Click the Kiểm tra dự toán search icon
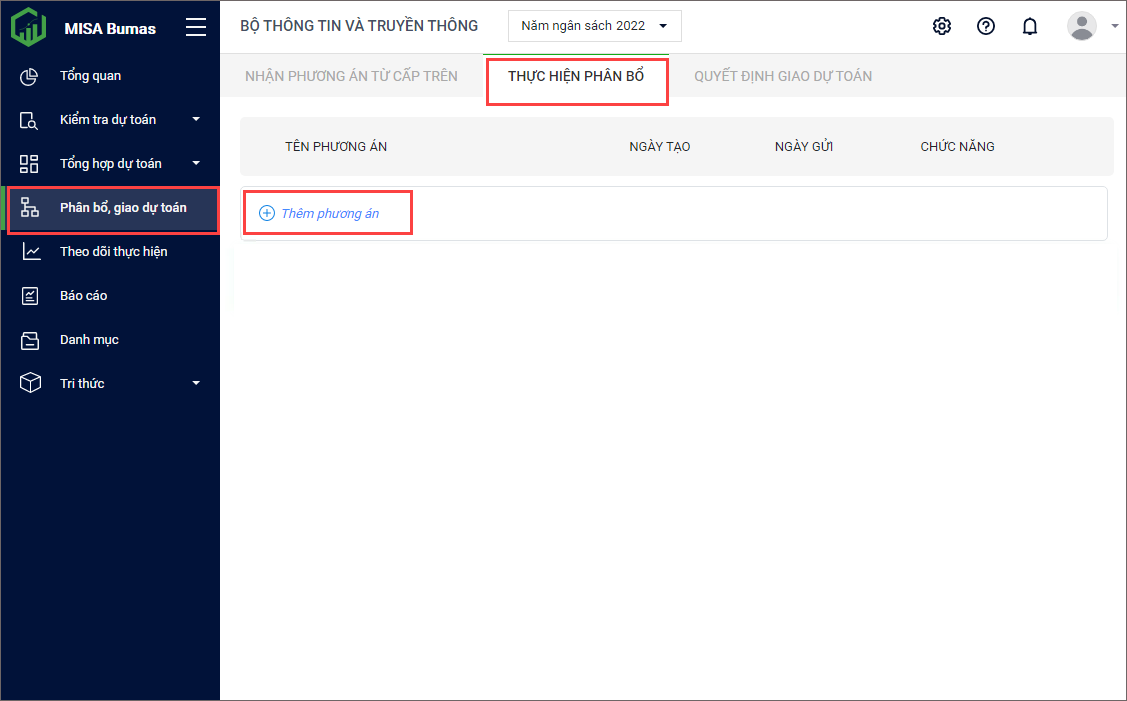This screenshot has height=701, width=1127. click(30, 120)
